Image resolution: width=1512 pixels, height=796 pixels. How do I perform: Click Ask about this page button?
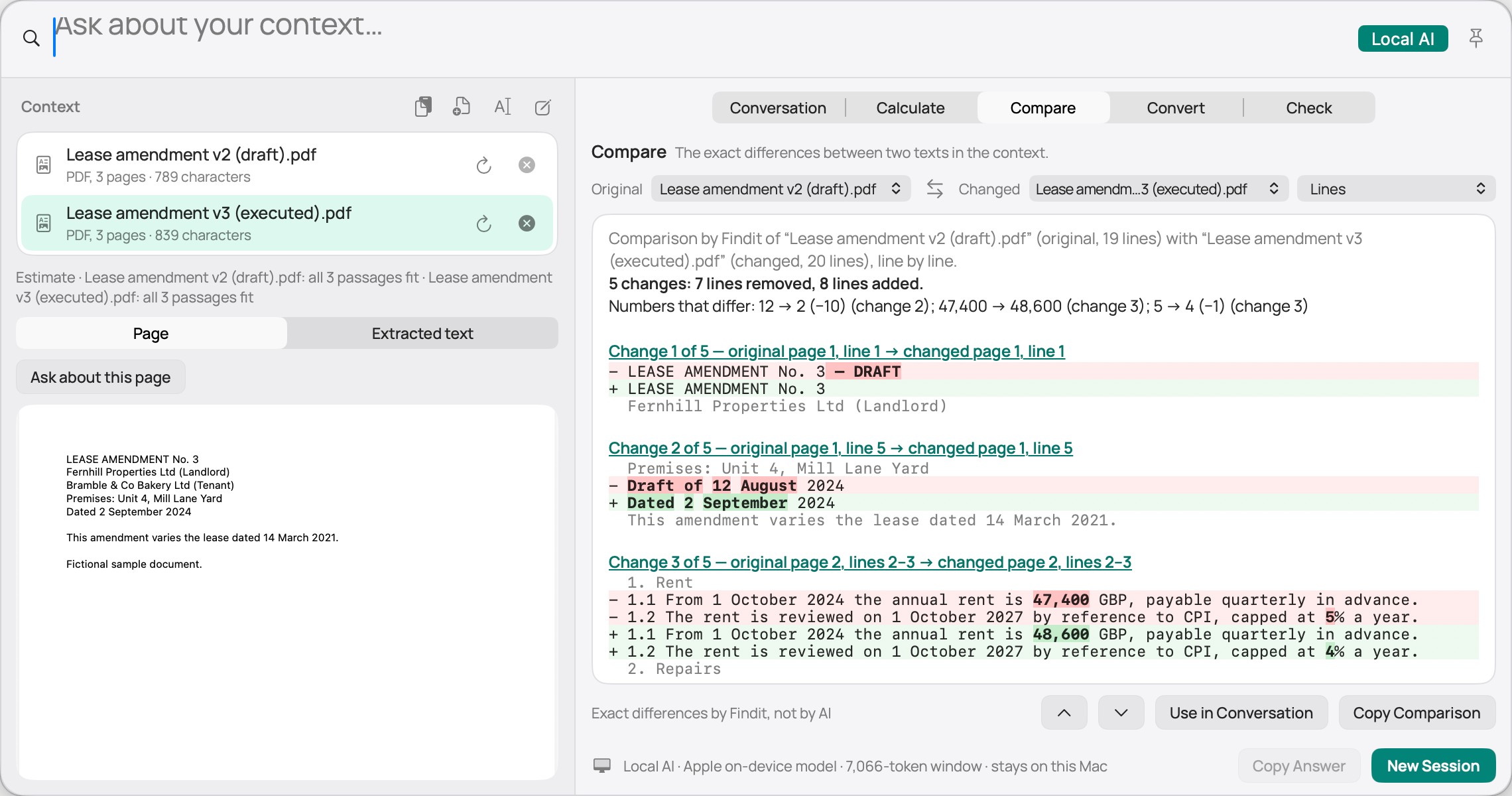pos(101,377)
